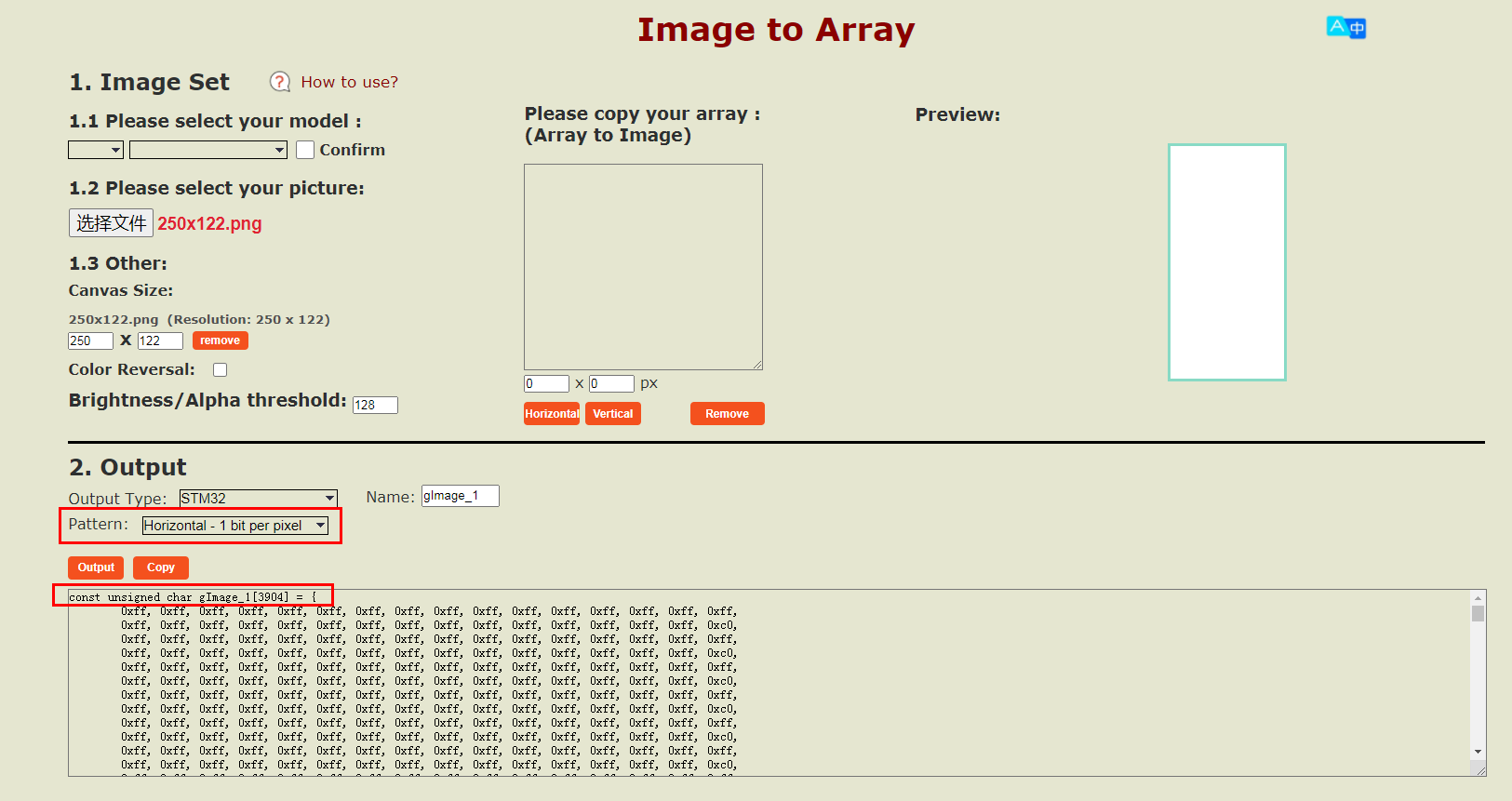Expand the first small model dropdown

(x=96, y=150)
